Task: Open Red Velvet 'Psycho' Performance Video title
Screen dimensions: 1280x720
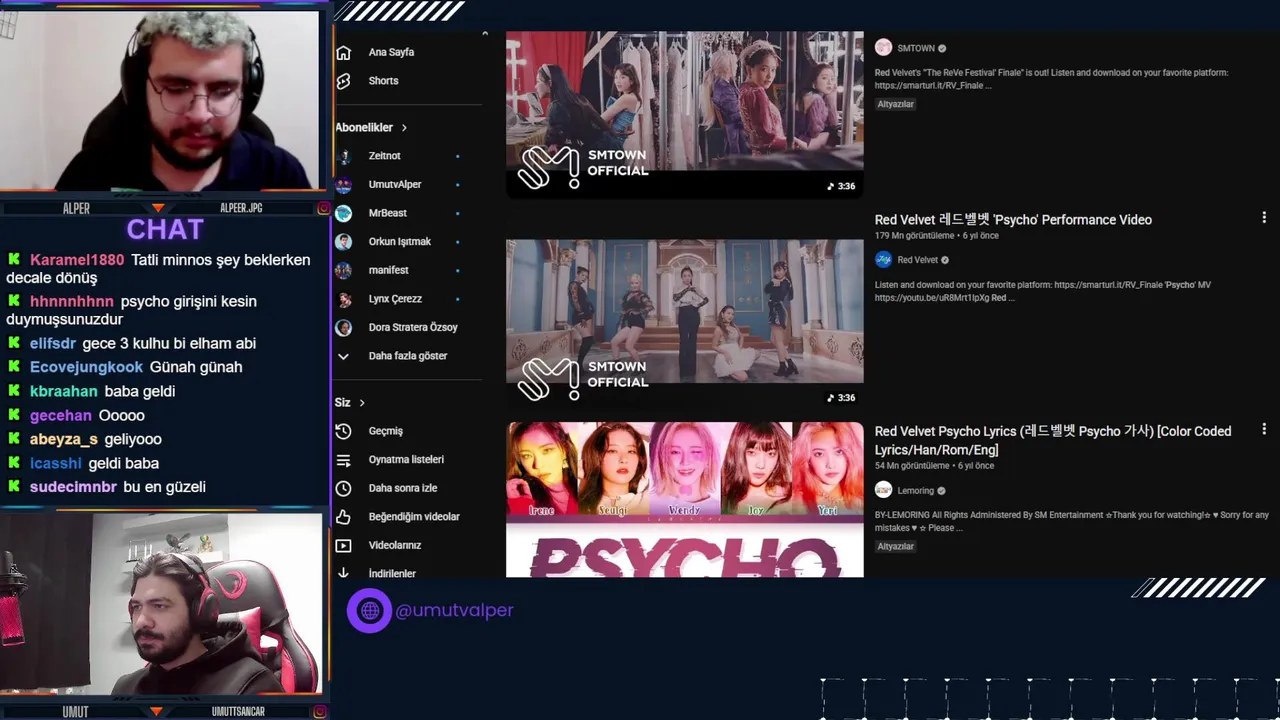Action: [x=1013, y=220]
